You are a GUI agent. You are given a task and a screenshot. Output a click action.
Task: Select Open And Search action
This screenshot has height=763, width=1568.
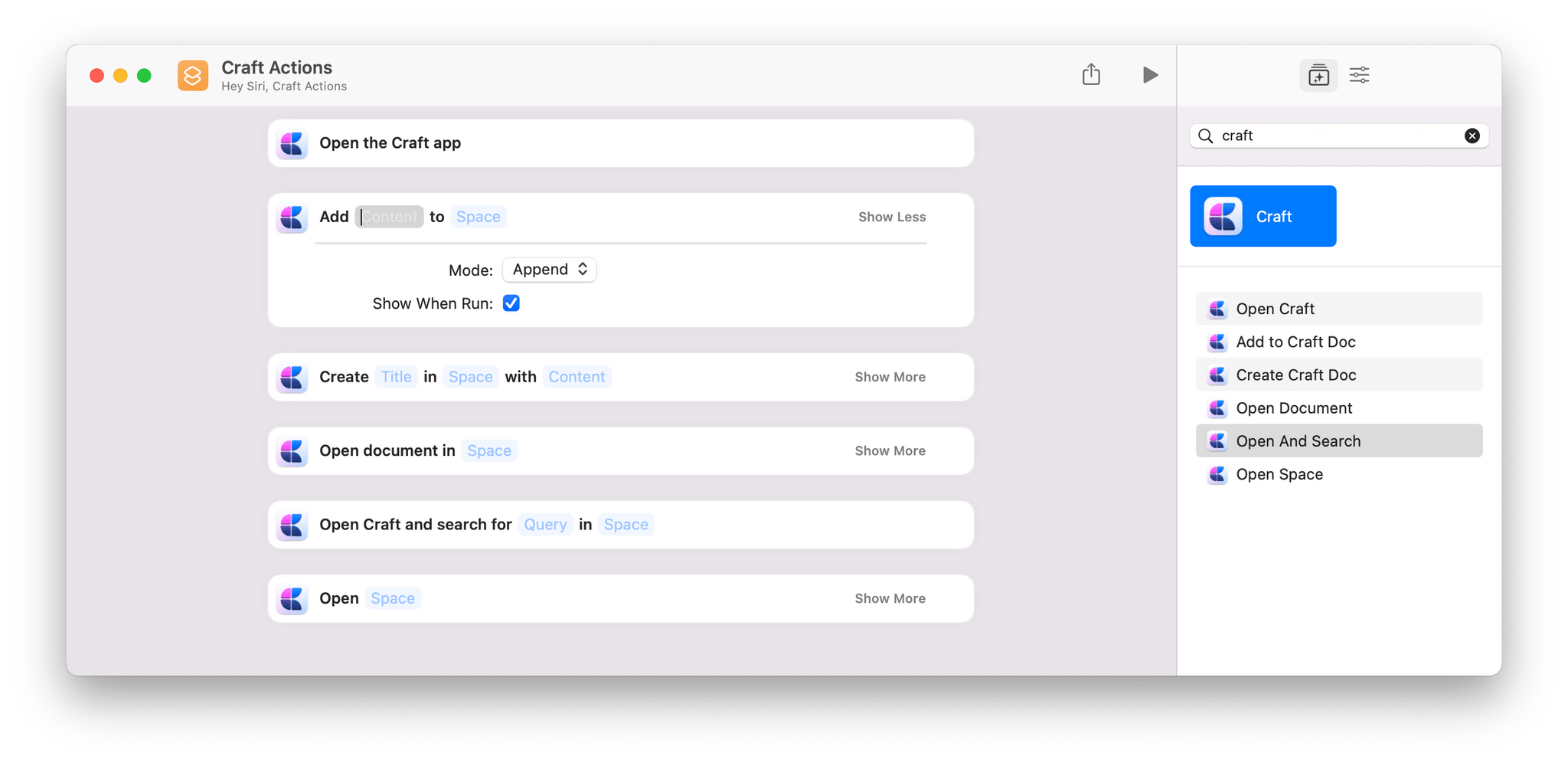click(1339, 441)
